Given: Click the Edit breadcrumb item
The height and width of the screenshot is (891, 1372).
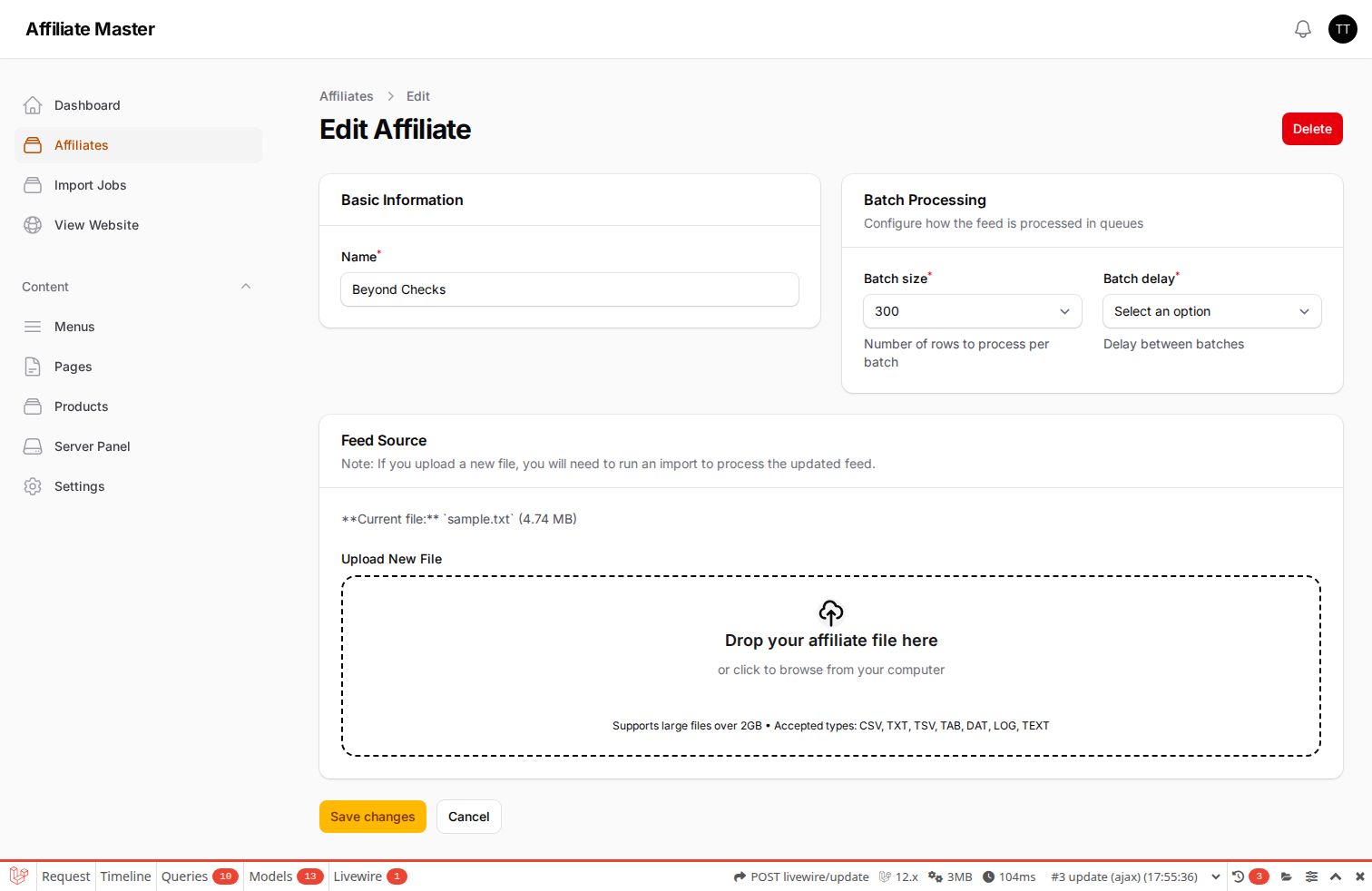Looking at the screenshot, I should pos(418,96).
